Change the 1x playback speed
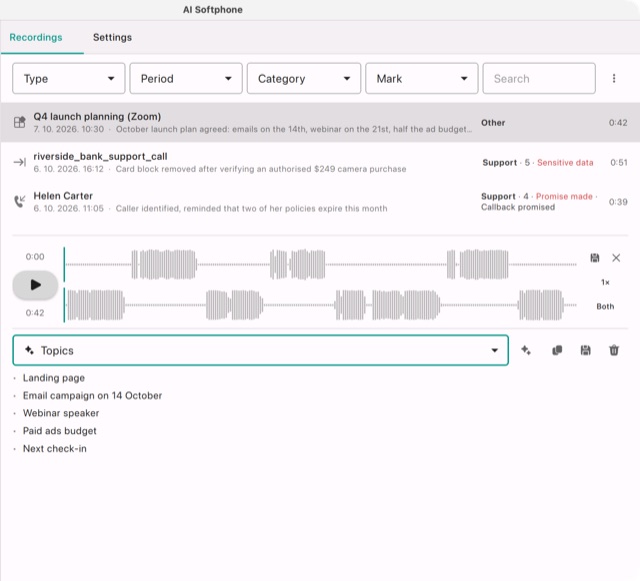This screenshot has width=640, height=581. coord(605,282)
